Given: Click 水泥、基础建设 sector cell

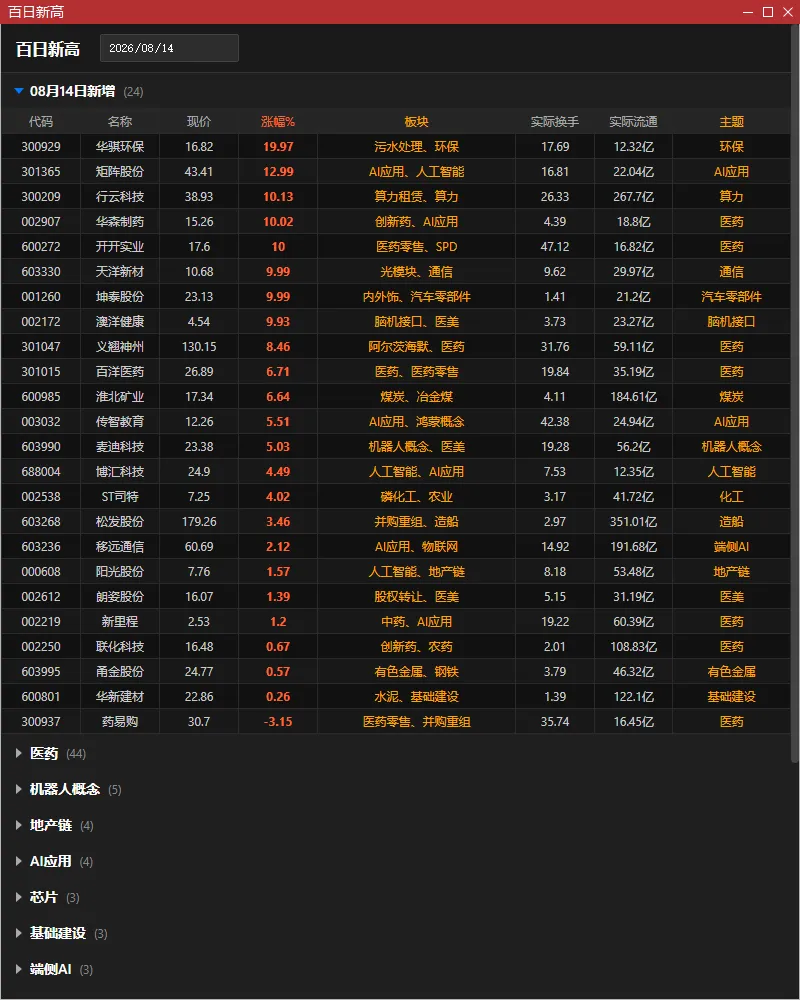Looking at the screenshot, I should 417,696.
